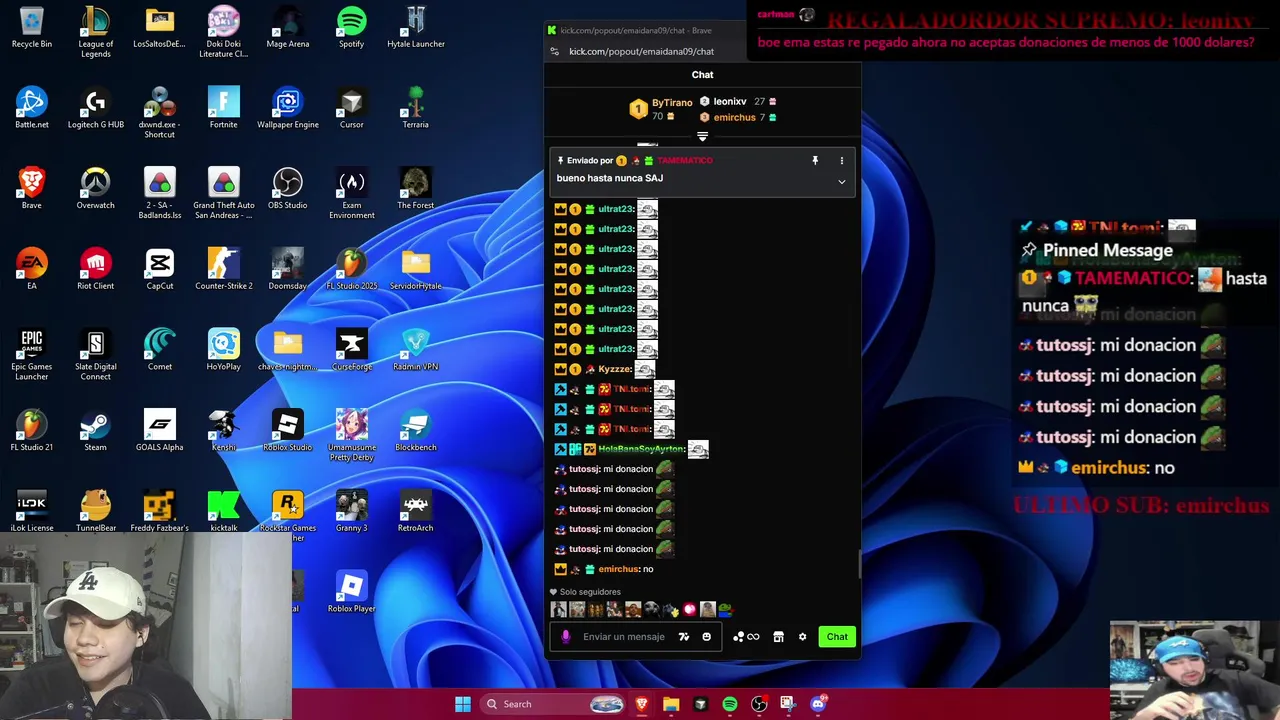
Task: Open the Cursor desktop shortcut
Action: pos(351,108)
